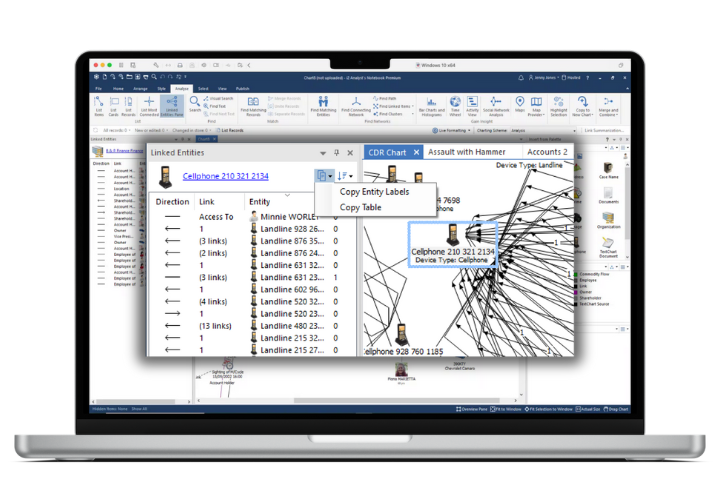Open Linked Entities panel options arrow
Screen dimensions: 720x500
[x=323, y=153]
